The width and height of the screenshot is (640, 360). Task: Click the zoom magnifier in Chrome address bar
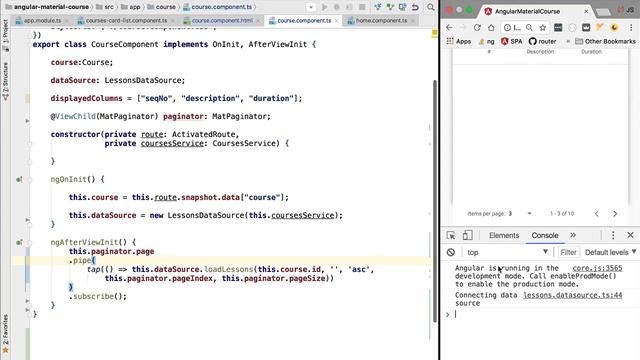(529, 27)
